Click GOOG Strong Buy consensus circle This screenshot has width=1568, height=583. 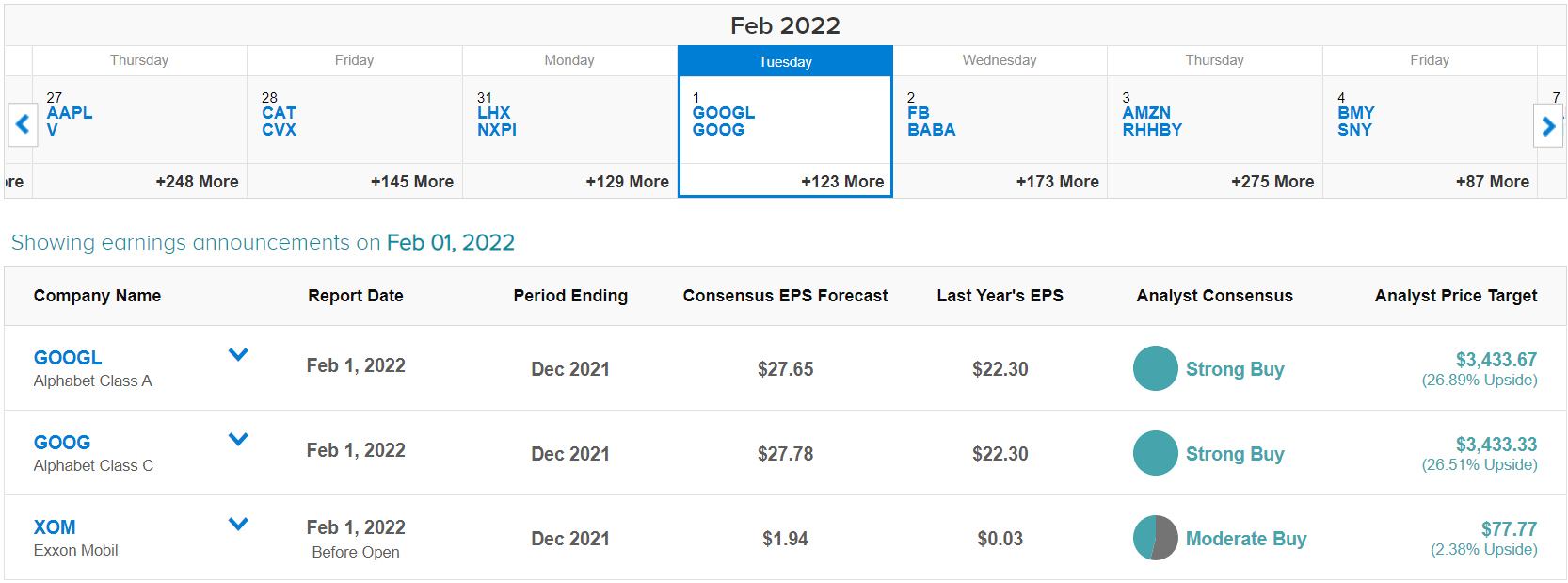coord(1155,453)
